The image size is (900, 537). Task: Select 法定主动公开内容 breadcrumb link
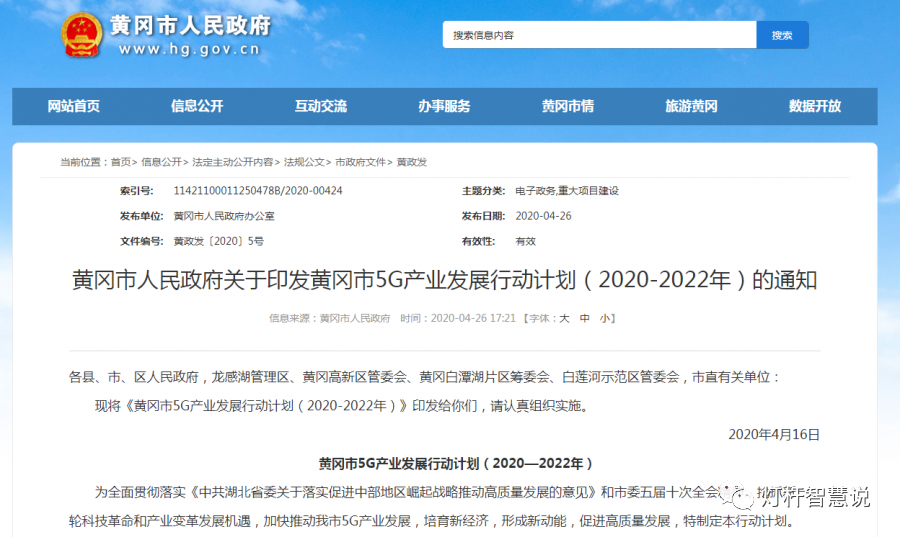point(232,162)
